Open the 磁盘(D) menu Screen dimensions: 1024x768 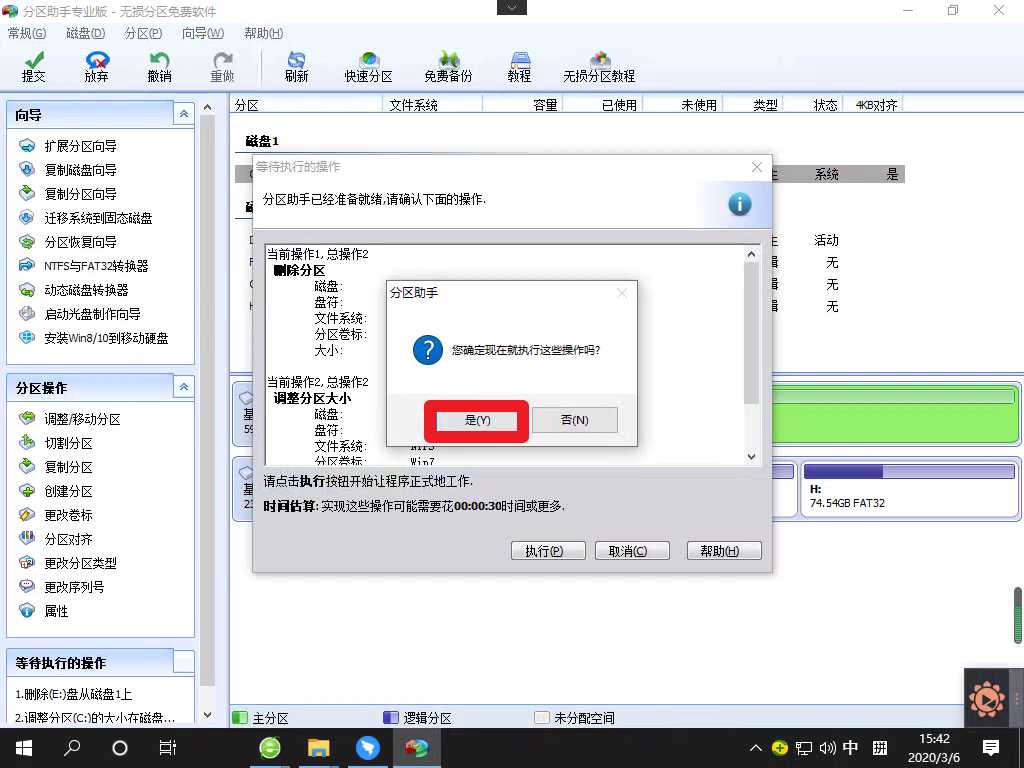[x=86, y=33]
